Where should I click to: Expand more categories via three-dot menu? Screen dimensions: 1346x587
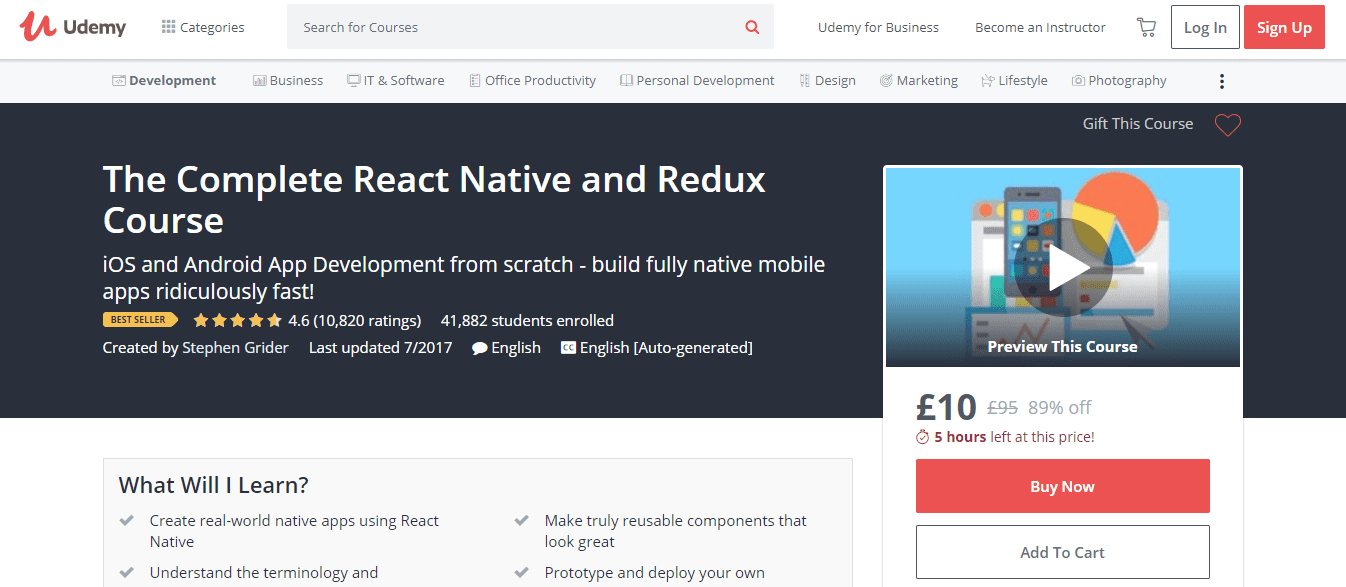pyautogui.click(x=1221, y=81)
